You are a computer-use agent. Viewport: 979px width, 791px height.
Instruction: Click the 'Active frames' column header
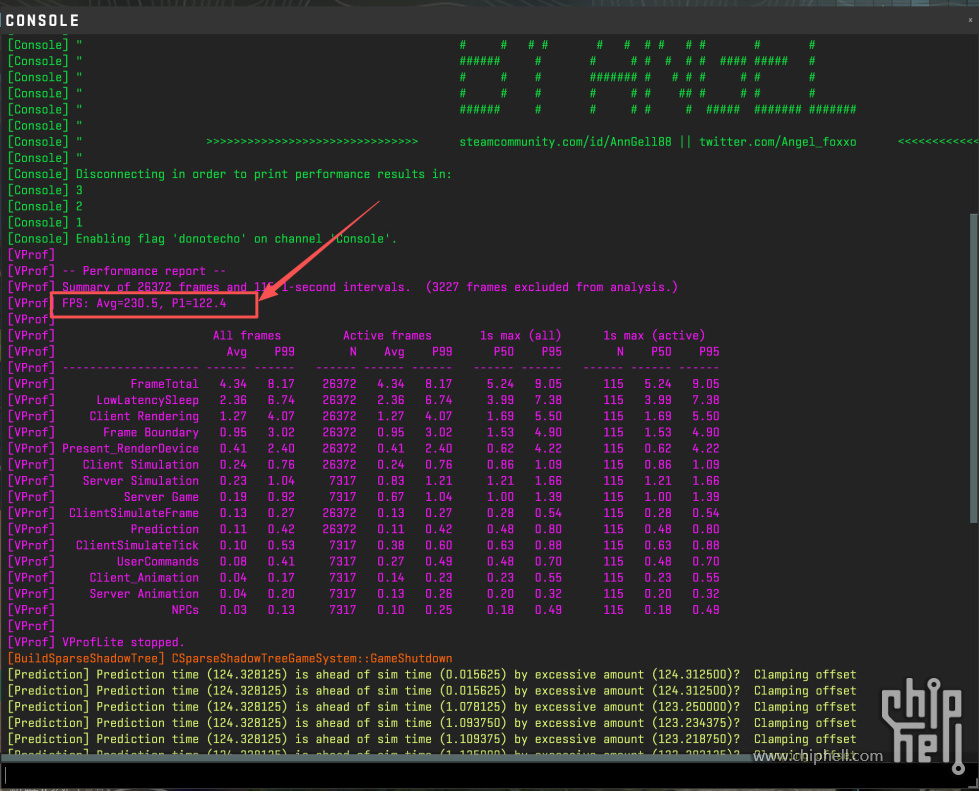387,336
